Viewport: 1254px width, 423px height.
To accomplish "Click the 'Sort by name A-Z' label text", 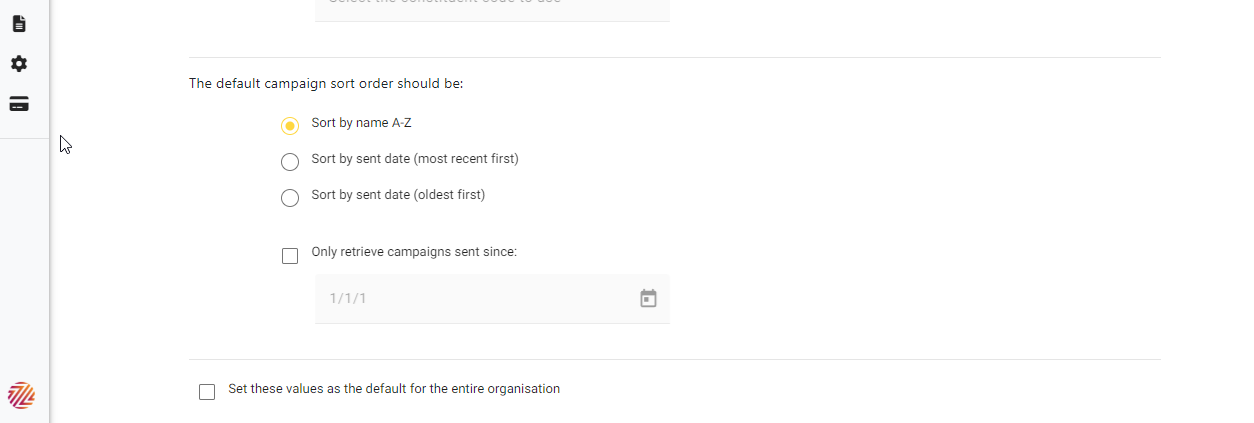I will click(361, 123).
